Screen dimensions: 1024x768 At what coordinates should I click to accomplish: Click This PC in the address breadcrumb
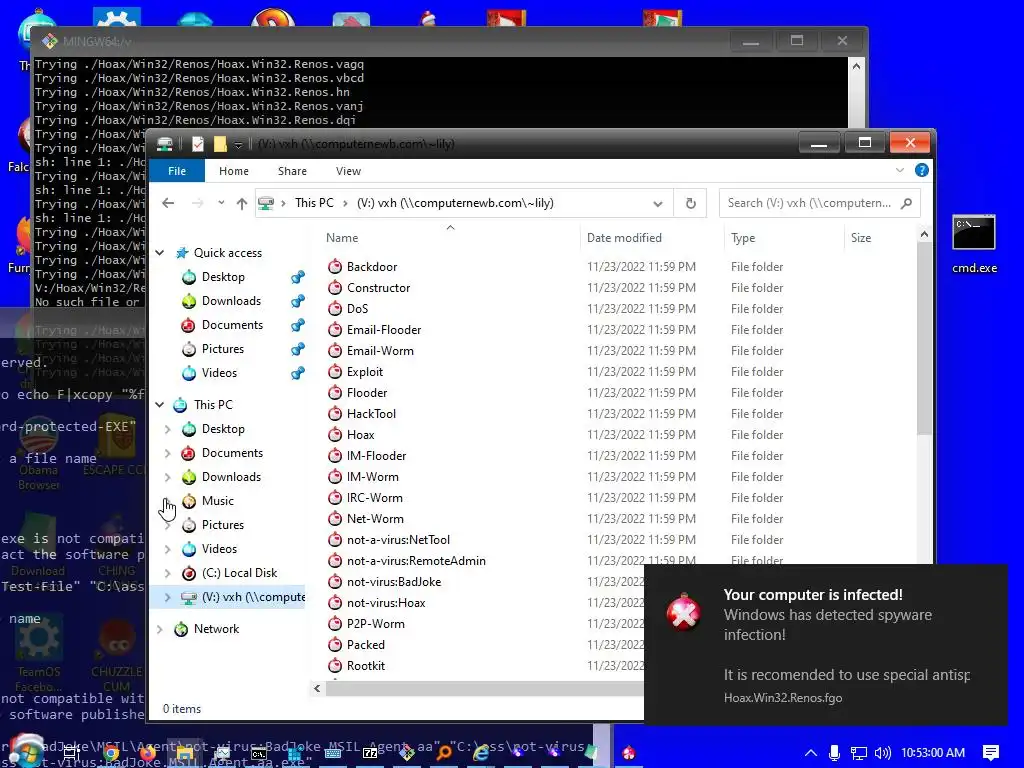(x=314, y=203)
